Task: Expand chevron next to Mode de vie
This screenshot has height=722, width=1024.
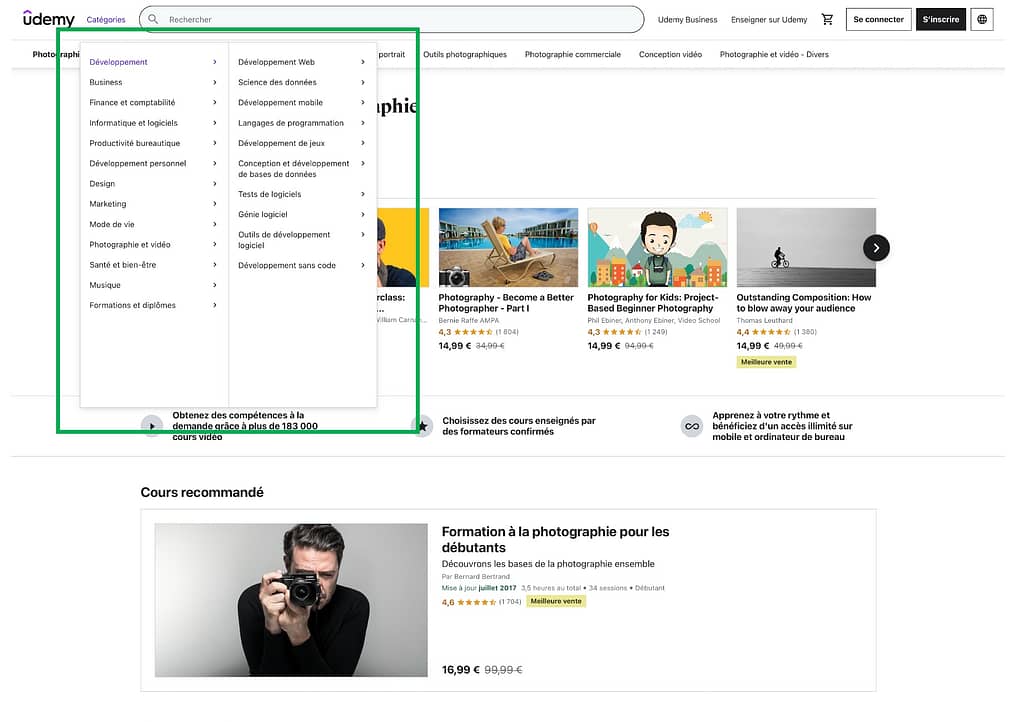Action: [x=214, y=224]
